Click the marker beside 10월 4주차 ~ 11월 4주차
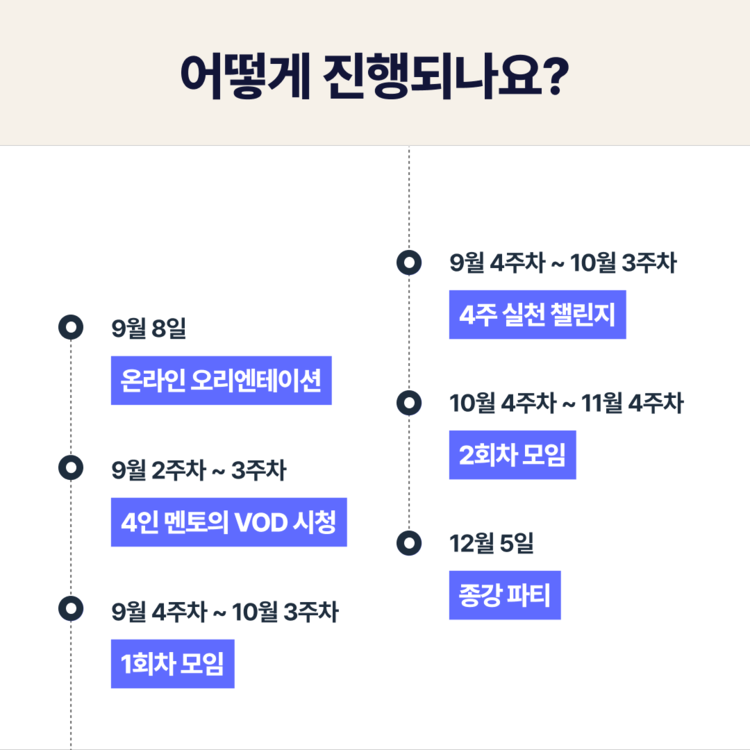Viewport: 750px width, 750px height. pyautogui.click(x=407, y=403)
